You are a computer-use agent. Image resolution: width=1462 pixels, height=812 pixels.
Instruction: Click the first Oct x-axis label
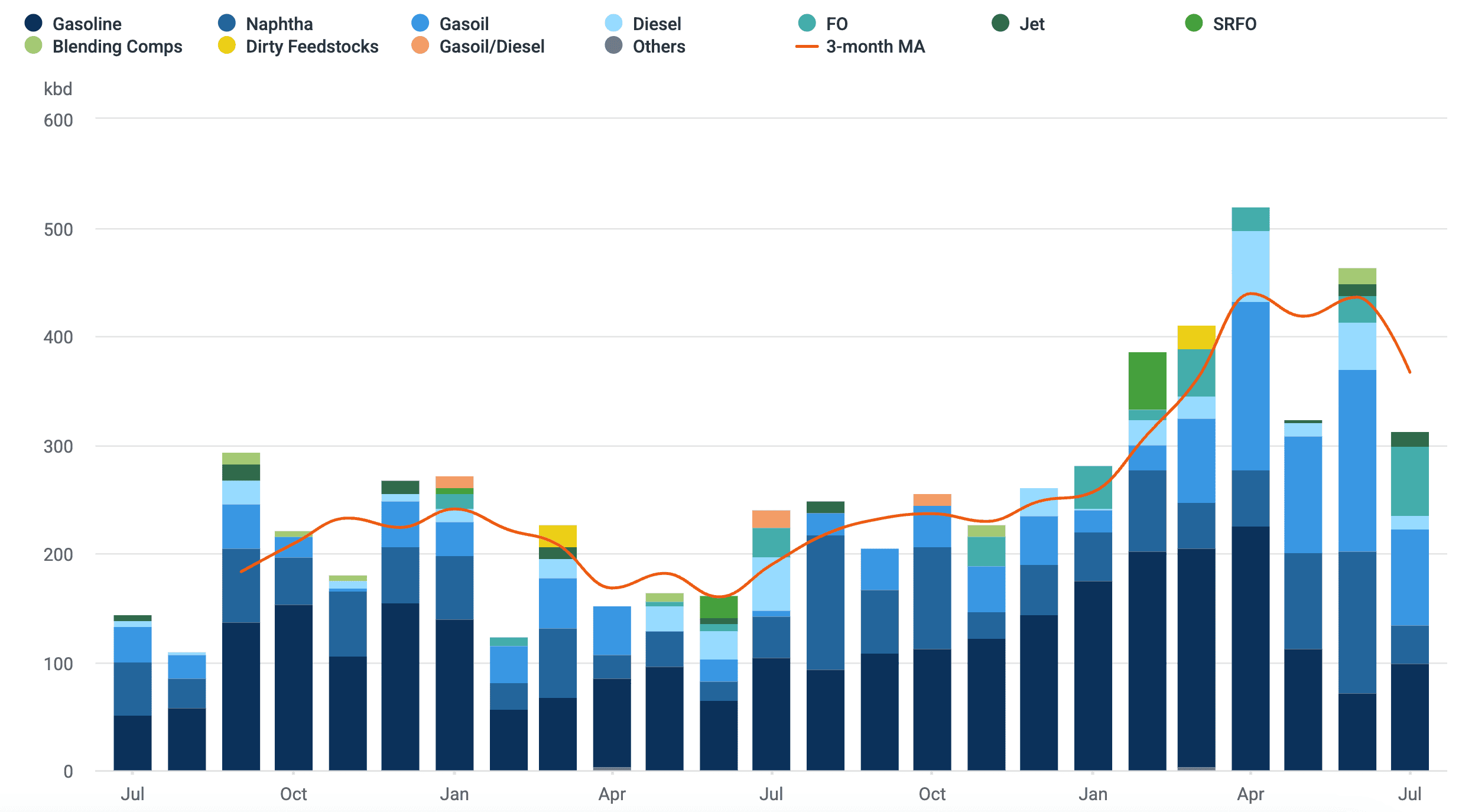coord(293,794)
